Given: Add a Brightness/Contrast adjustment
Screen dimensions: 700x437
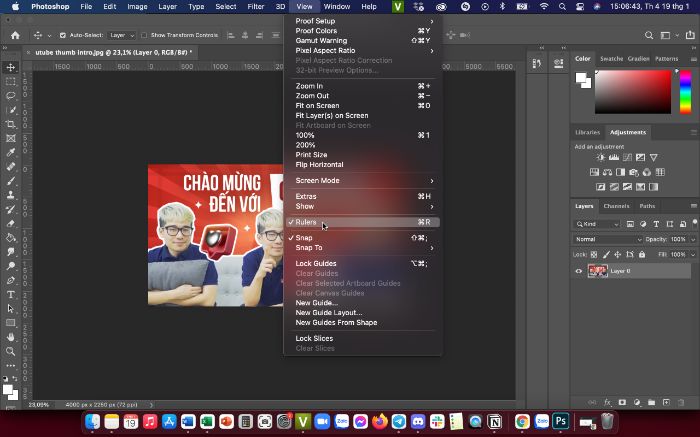Looking at the screenshot, I should [x=601, y=158].
